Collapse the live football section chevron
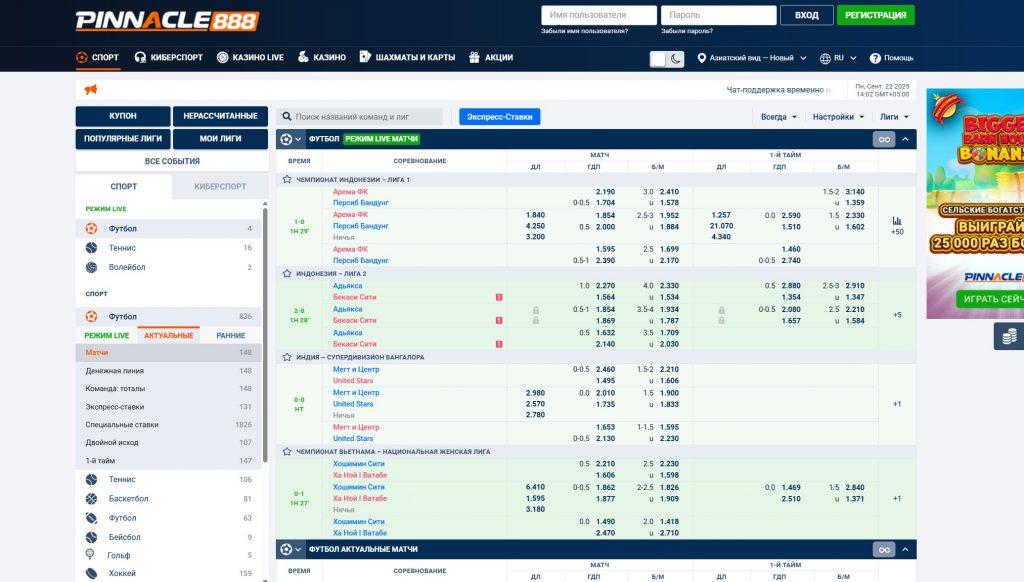Screen dimensions: 1024x582 coord(905,140)
